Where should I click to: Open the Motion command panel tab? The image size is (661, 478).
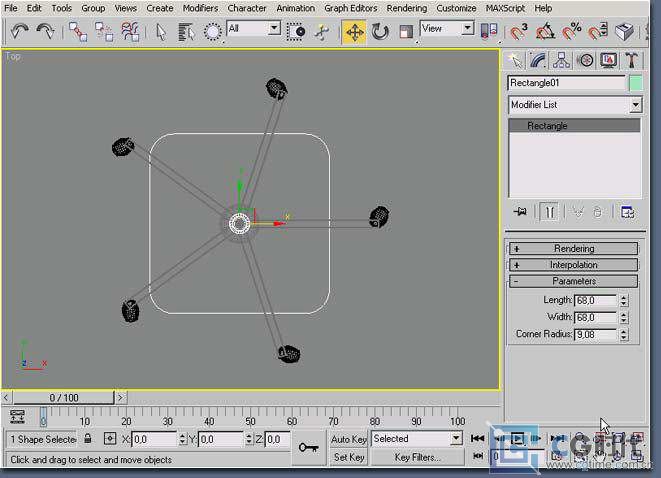585,61
